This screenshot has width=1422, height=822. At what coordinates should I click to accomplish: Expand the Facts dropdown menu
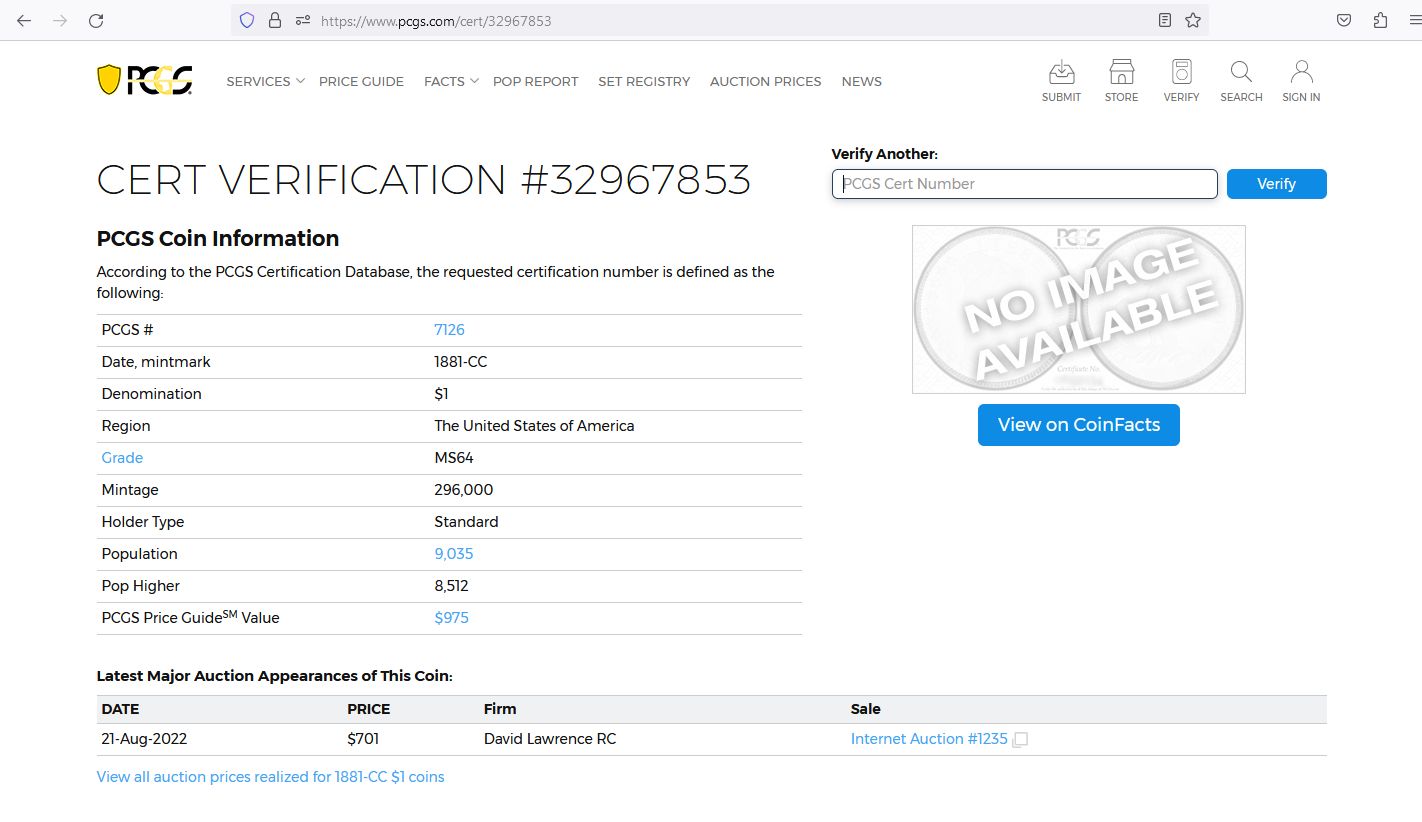click(451, 81)
